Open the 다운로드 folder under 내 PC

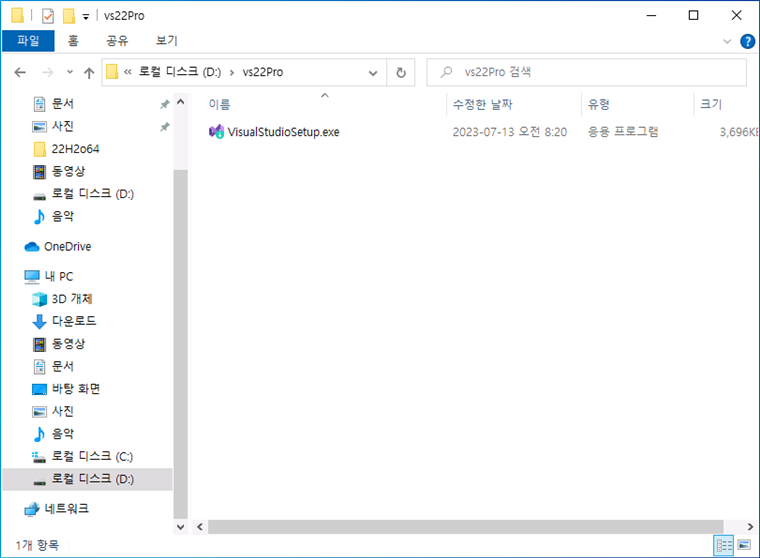click(x=74, y=321)
